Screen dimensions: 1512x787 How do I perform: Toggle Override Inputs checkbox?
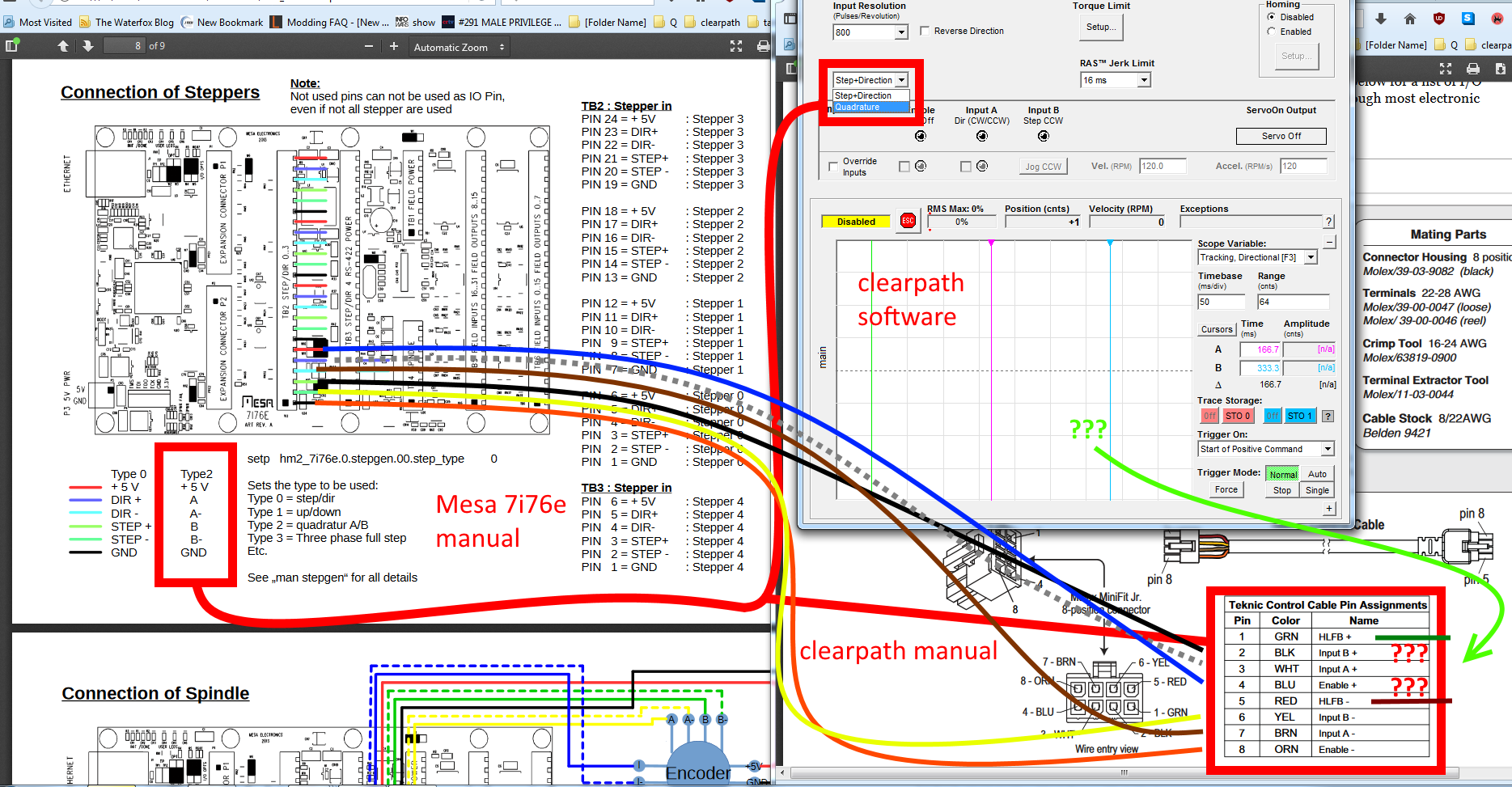833,167
